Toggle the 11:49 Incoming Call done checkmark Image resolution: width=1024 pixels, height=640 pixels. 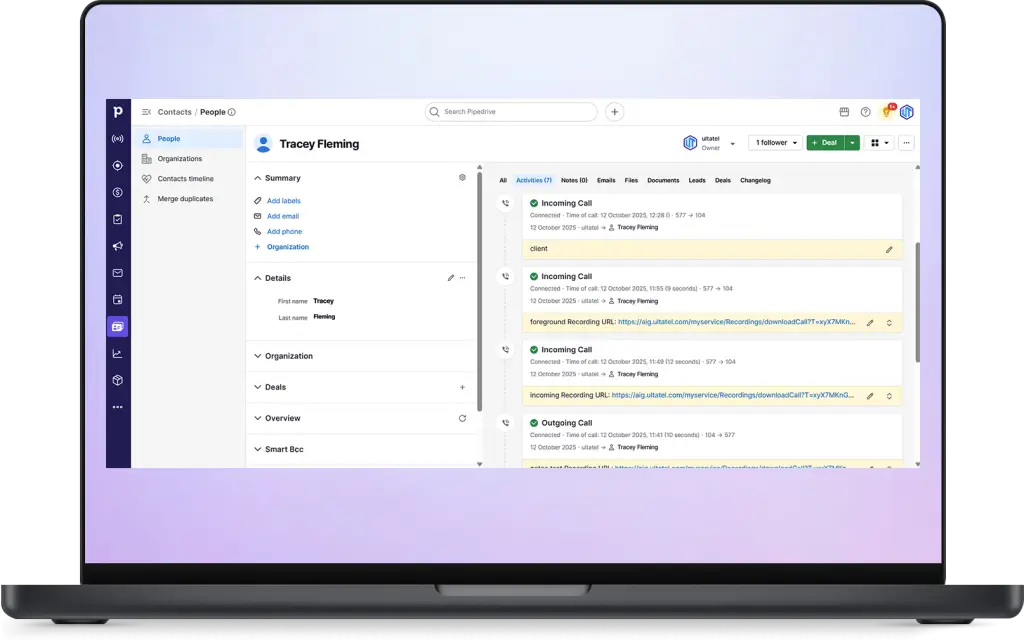tap(534, 350)
